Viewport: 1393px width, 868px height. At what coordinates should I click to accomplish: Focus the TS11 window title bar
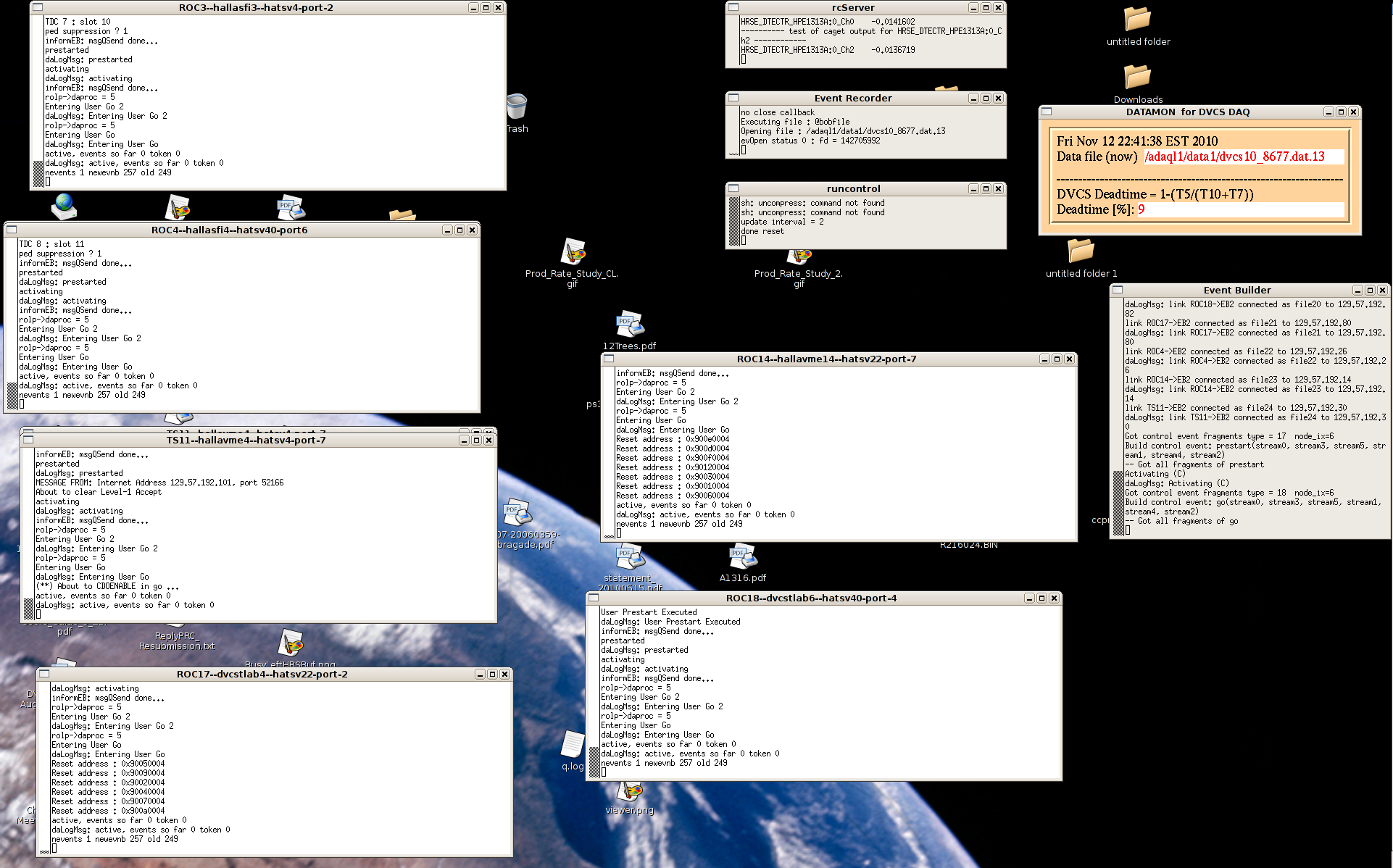[246, 440]
